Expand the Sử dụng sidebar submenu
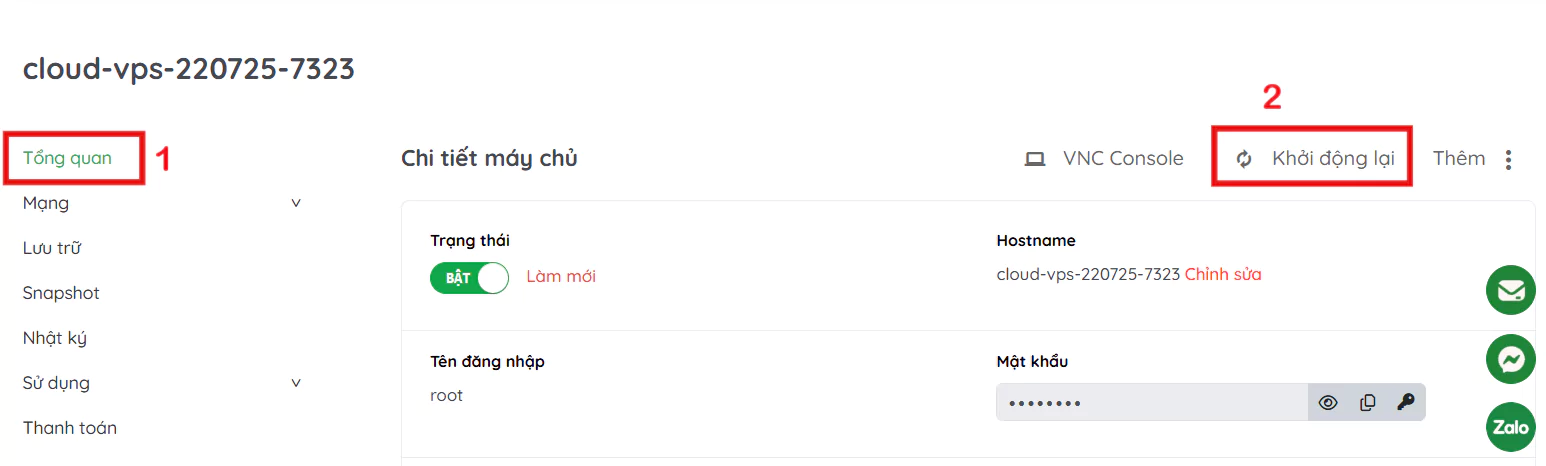The height and width of the screenshot is (466, 1546). point(296,383)
